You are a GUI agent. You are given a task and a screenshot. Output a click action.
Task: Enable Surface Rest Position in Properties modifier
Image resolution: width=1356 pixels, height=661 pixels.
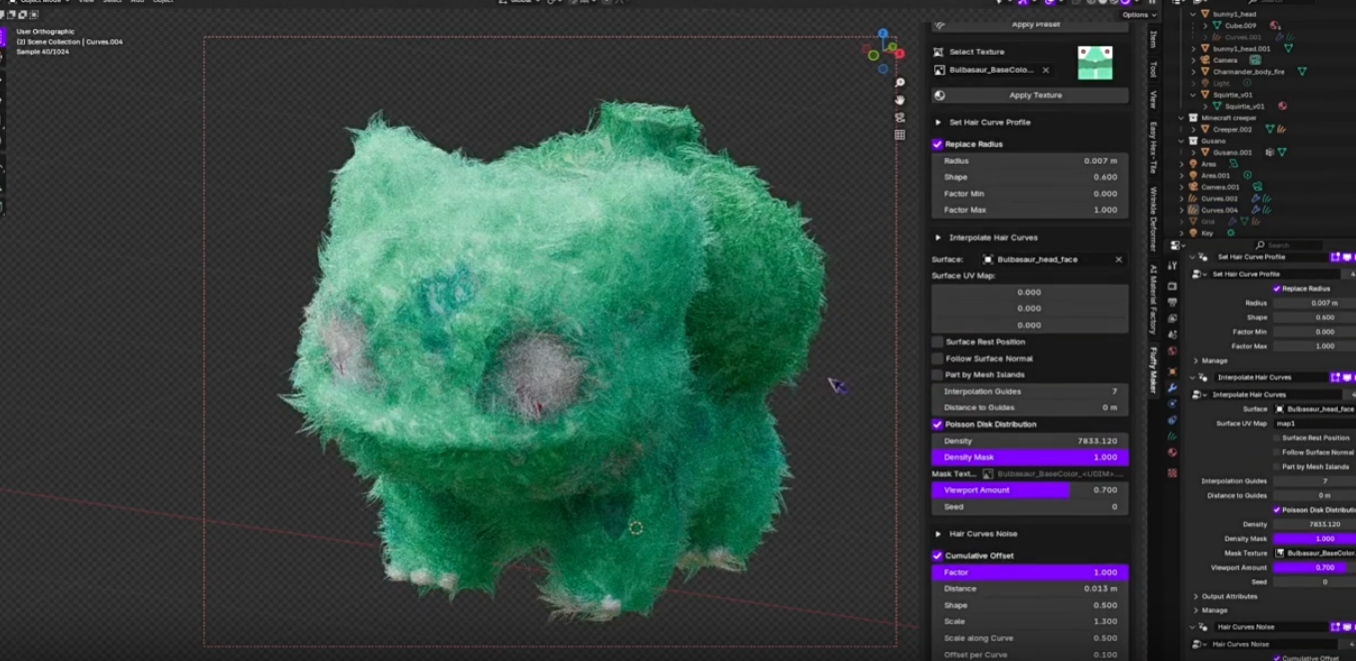pos(1277,438)
